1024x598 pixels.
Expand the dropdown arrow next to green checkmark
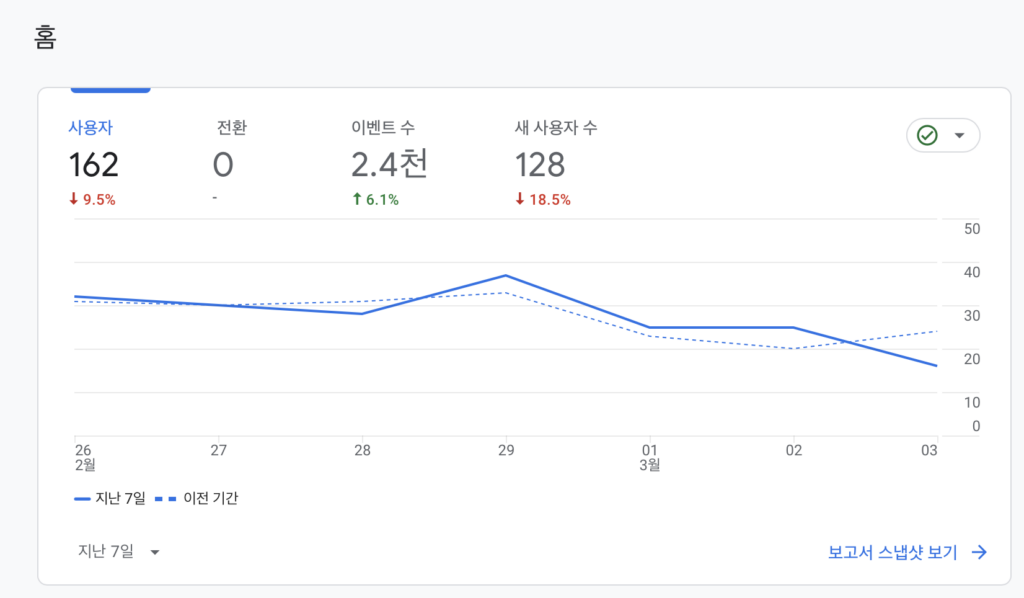click(x=960, y=136)
